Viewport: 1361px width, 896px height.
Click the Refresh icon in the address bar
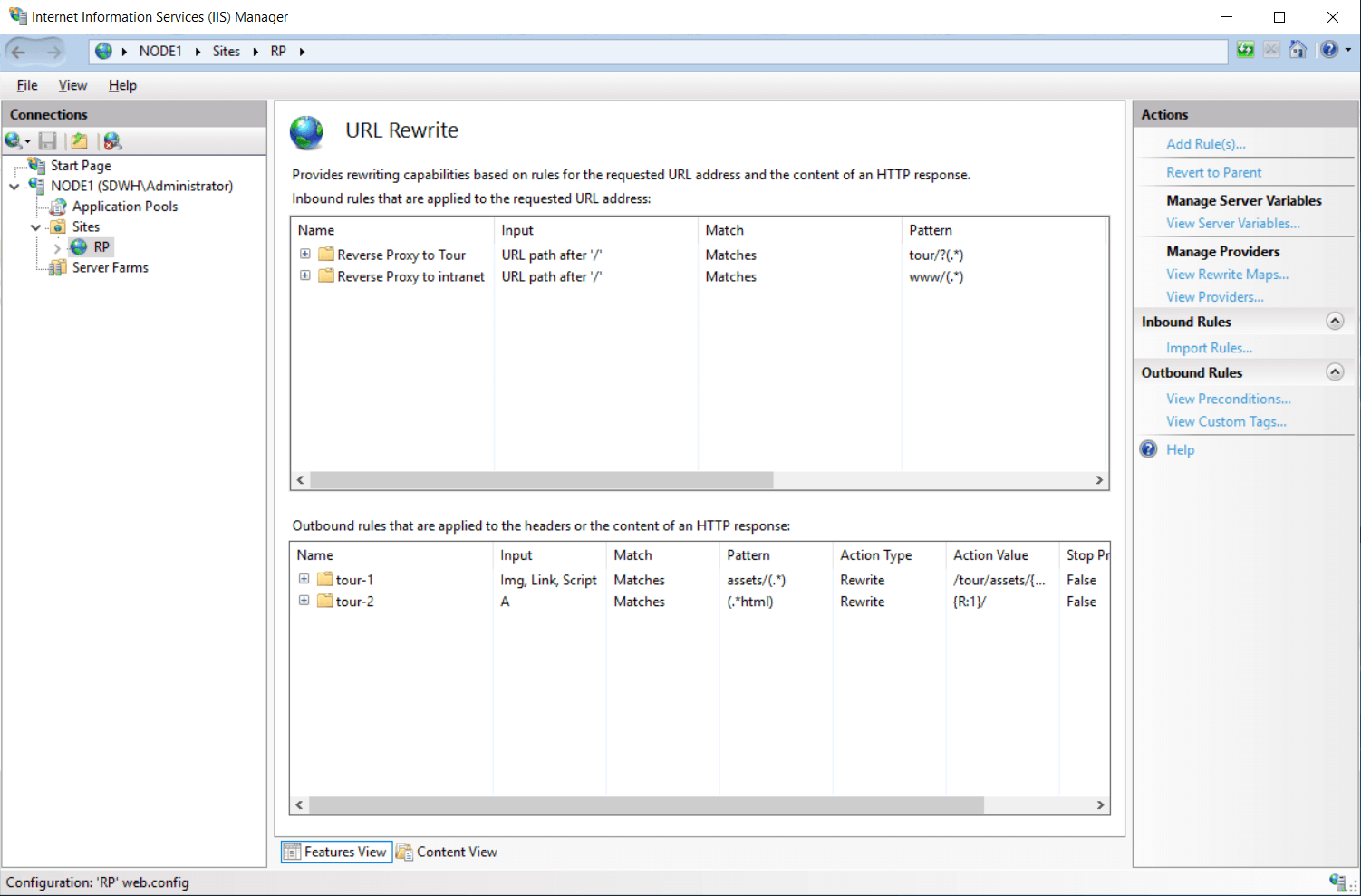coord(1245,50)
